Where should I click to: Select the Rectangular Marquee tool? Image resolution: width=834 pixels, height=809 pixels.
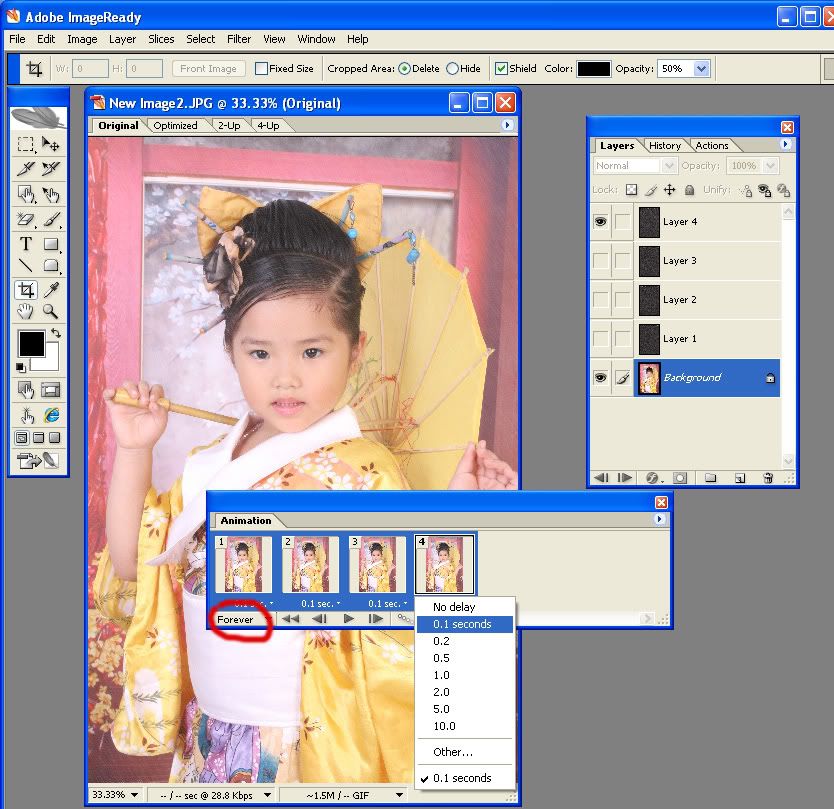point(26,145)
